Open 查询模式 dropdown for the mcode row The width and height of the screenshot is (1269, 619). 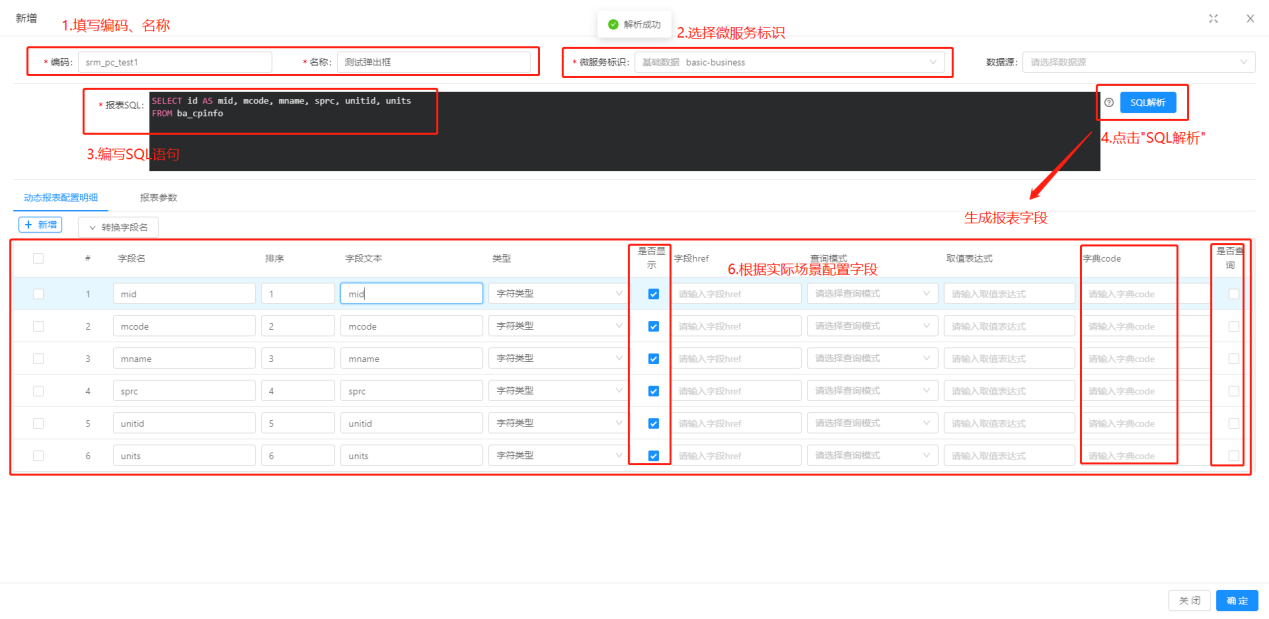873,326
